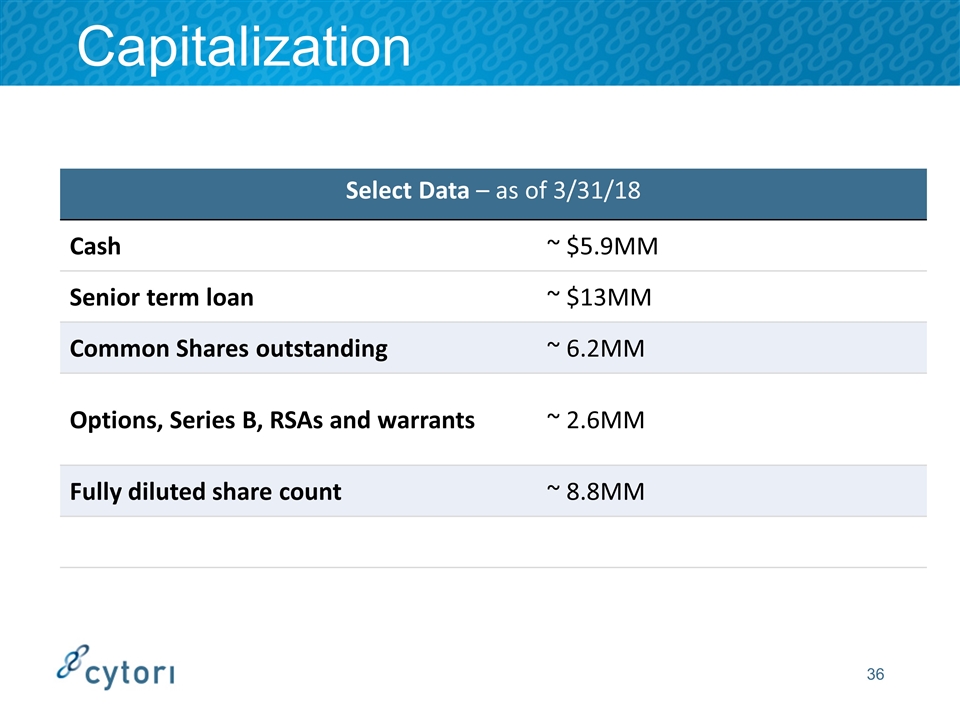
Task: Click the "~ 2.6MM" value
Action: [595, 420]
